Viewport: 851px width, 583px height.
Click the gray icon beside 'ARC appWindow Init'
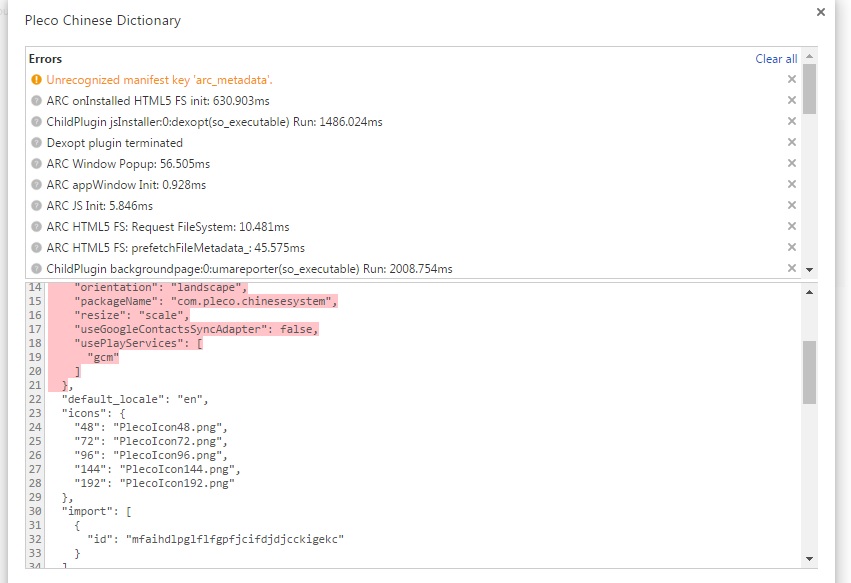tap(36, 185)
